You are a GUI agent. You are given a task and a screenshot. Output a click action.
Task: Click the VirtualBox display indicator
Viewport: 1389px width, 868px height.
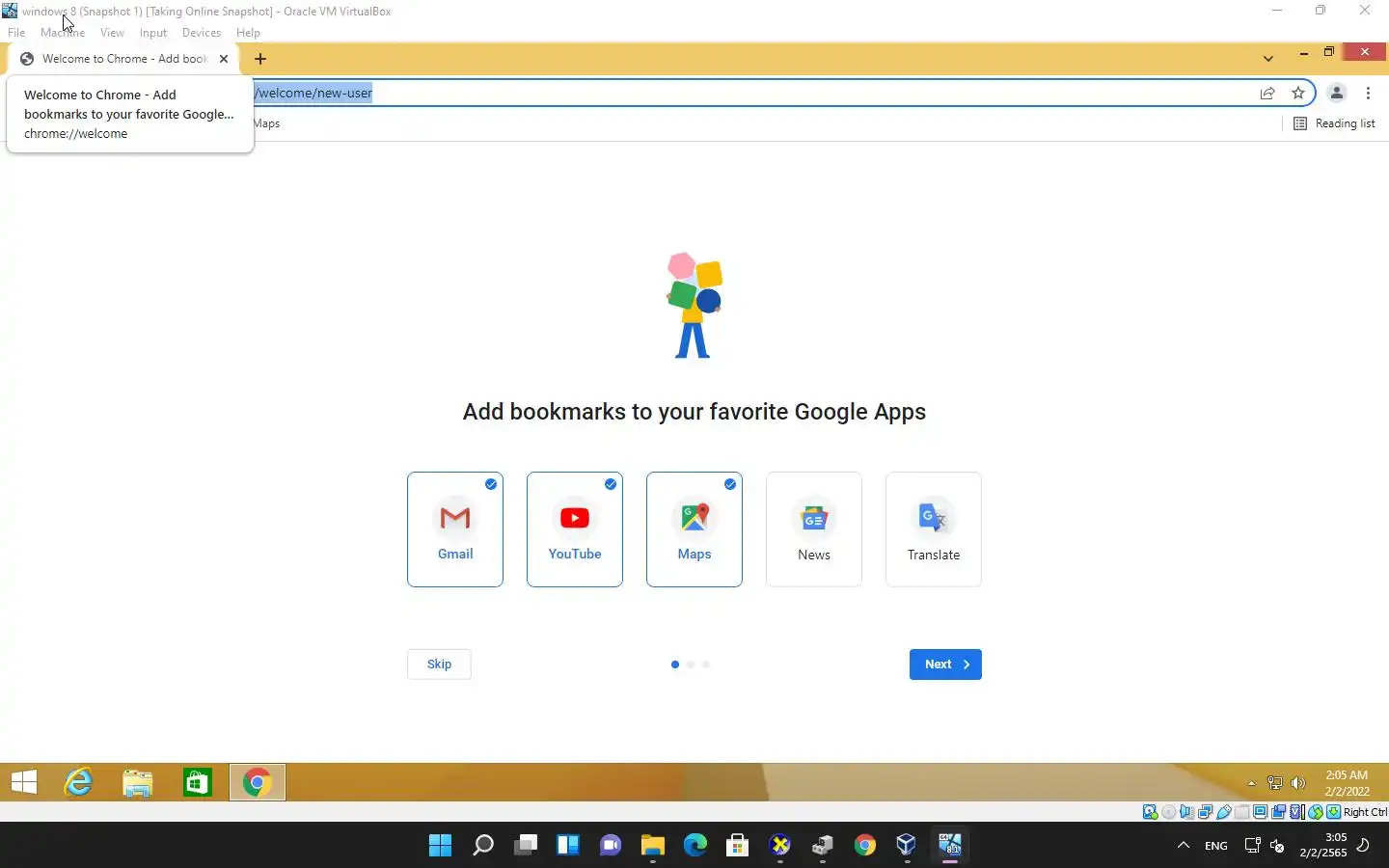point(1261,812)
